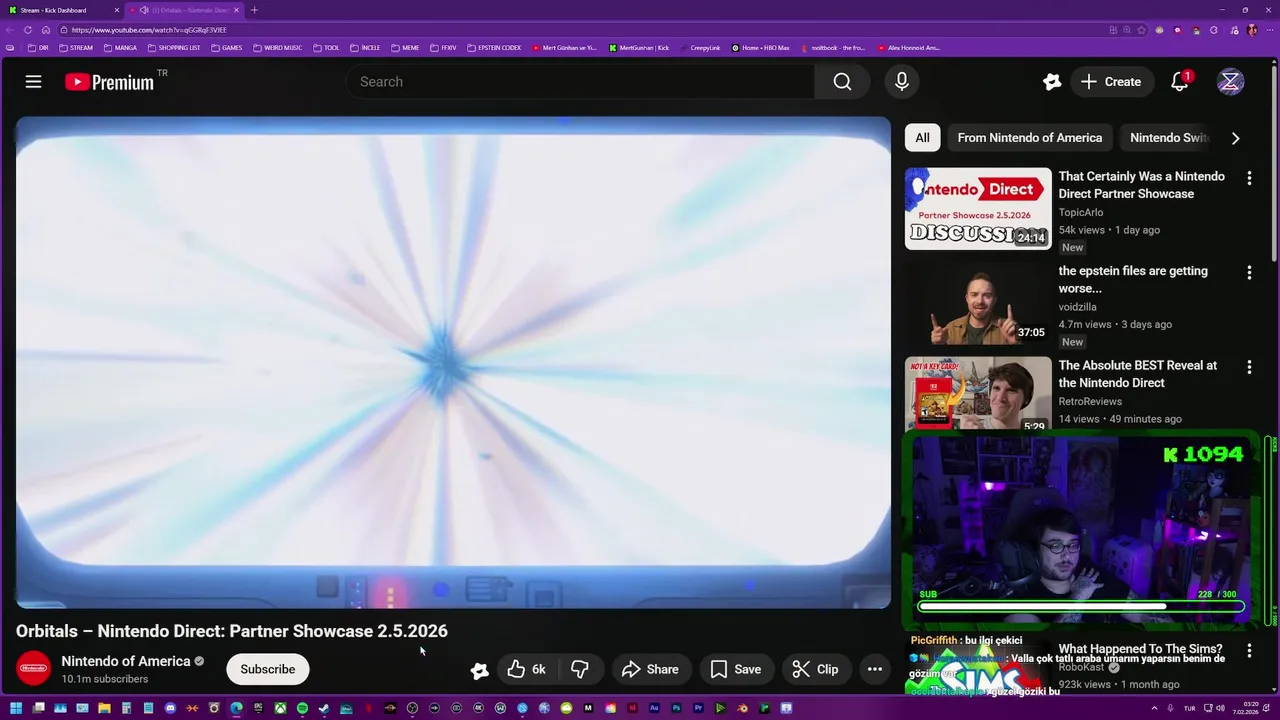The height and width of the screenshot is (720, 1280).
Task: Open Xbox app from the taskbar
Action: click(280, 708)
